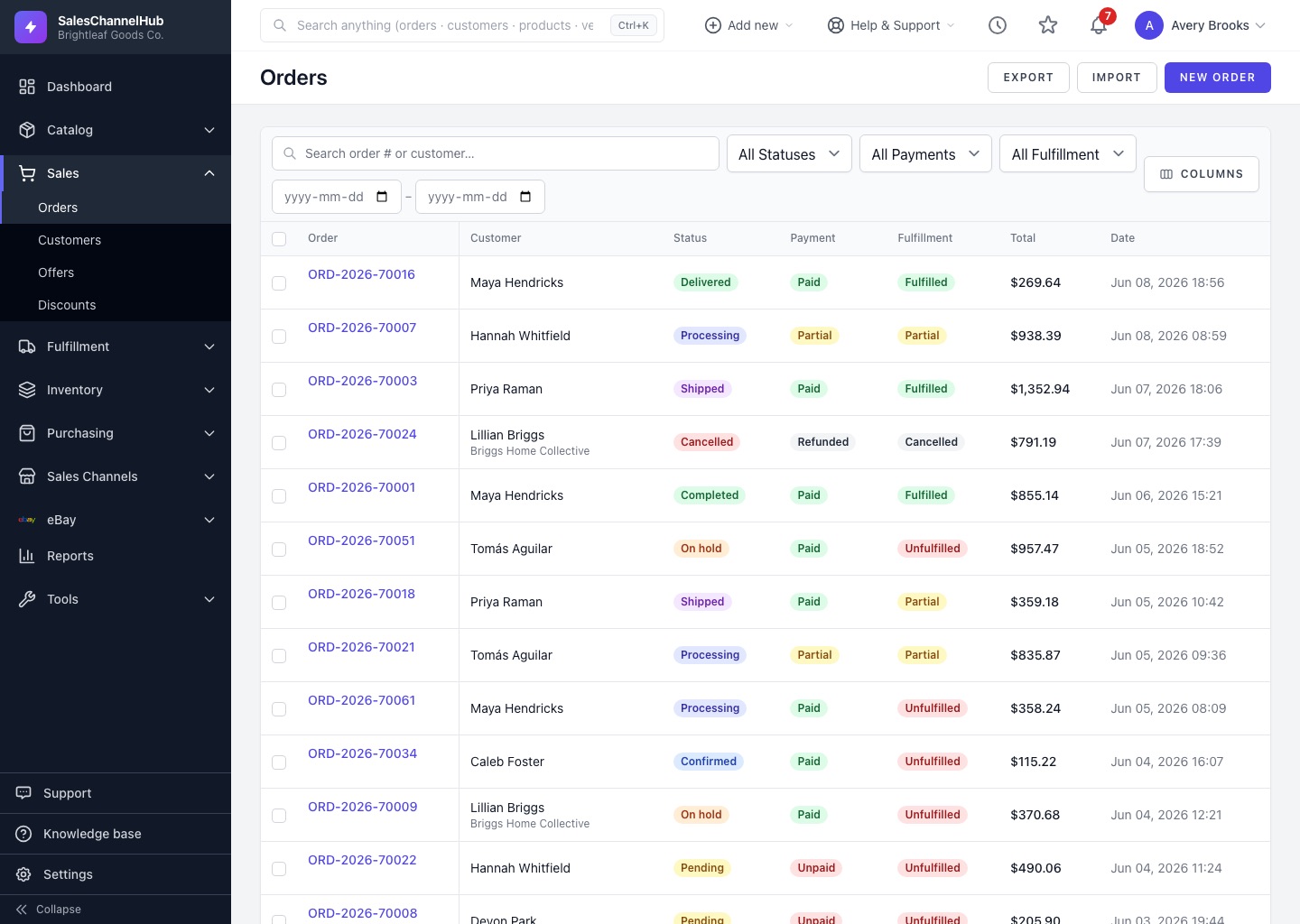Click the SalesChannelHub lightning logo icon
Image resolution: width=1300 pixels, height=924 pixels.
click(31, 27)
